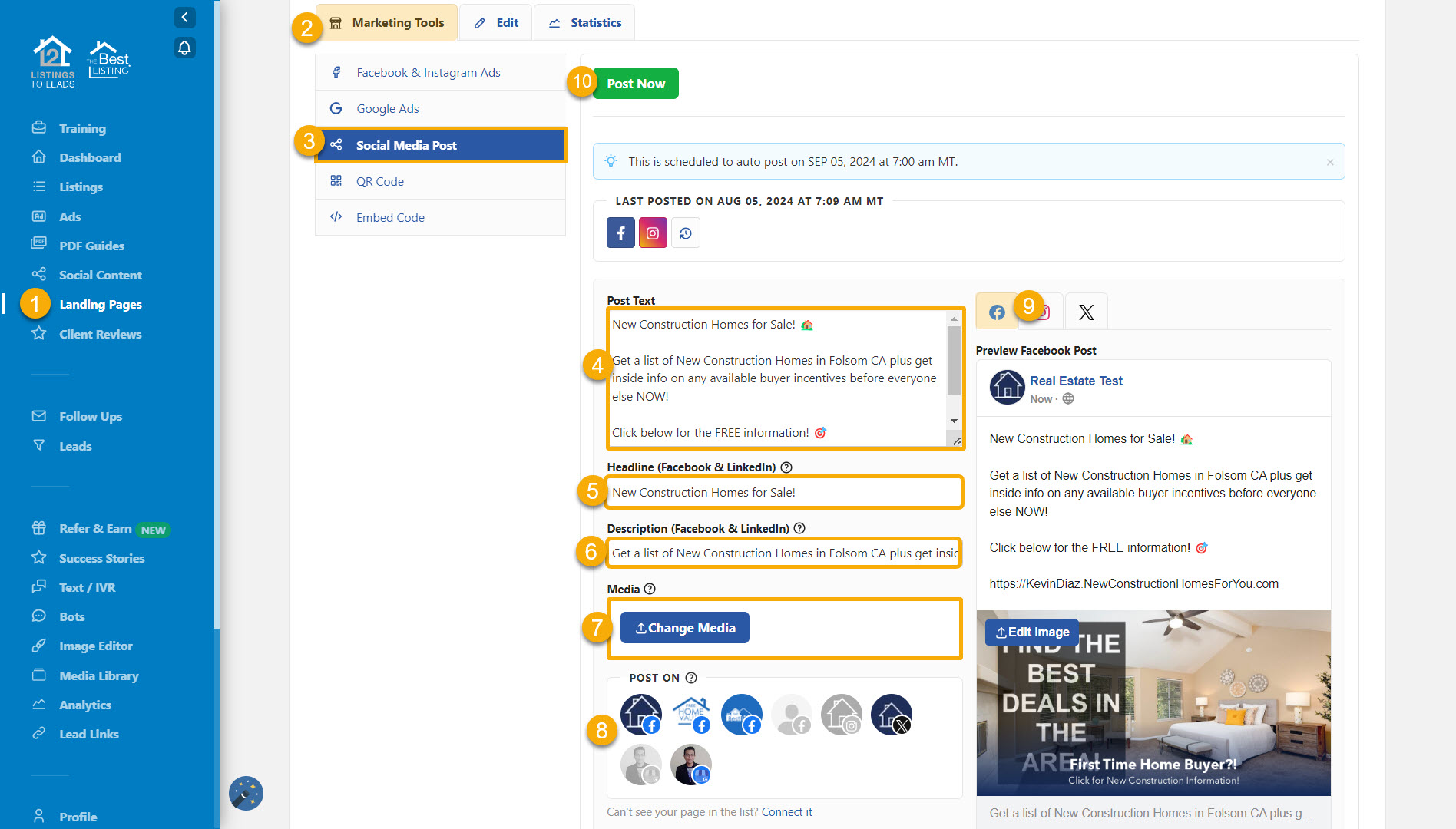Click the Media help question icon
Image resolution: width=1456 pixels, height=829 pixels.
tap(650, 589)
